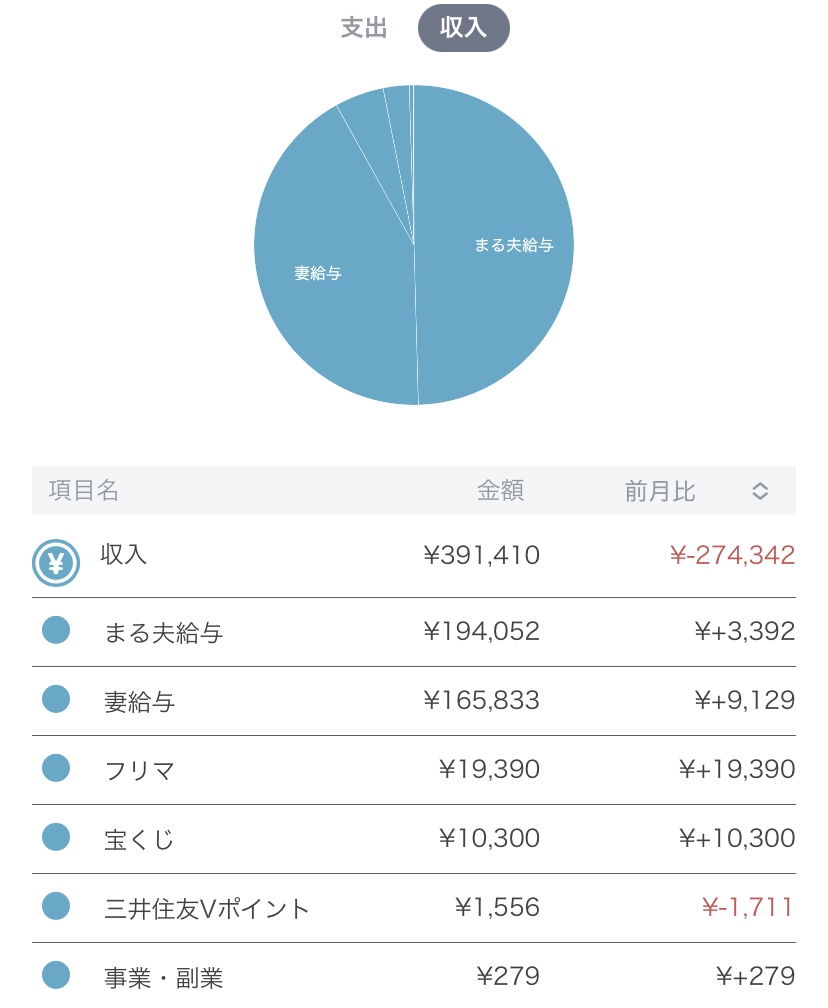Click the blue dot beside 宝くじ
Image resolution: width=828 pixels, height=1008 pixels.
pyautogui.click(x=56, y=838)
